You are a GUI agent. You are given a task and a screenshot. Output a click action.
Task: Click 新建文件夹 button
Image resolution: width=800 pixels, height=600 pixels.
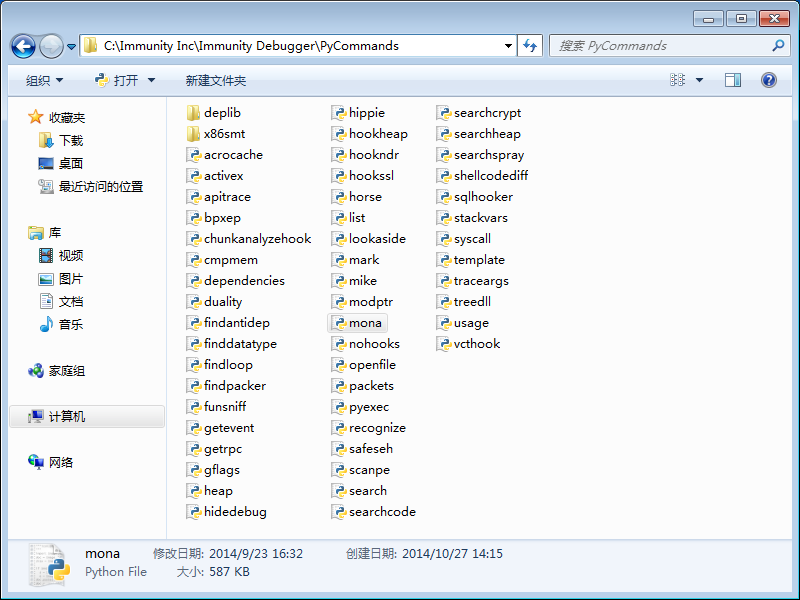pos(216,81)
